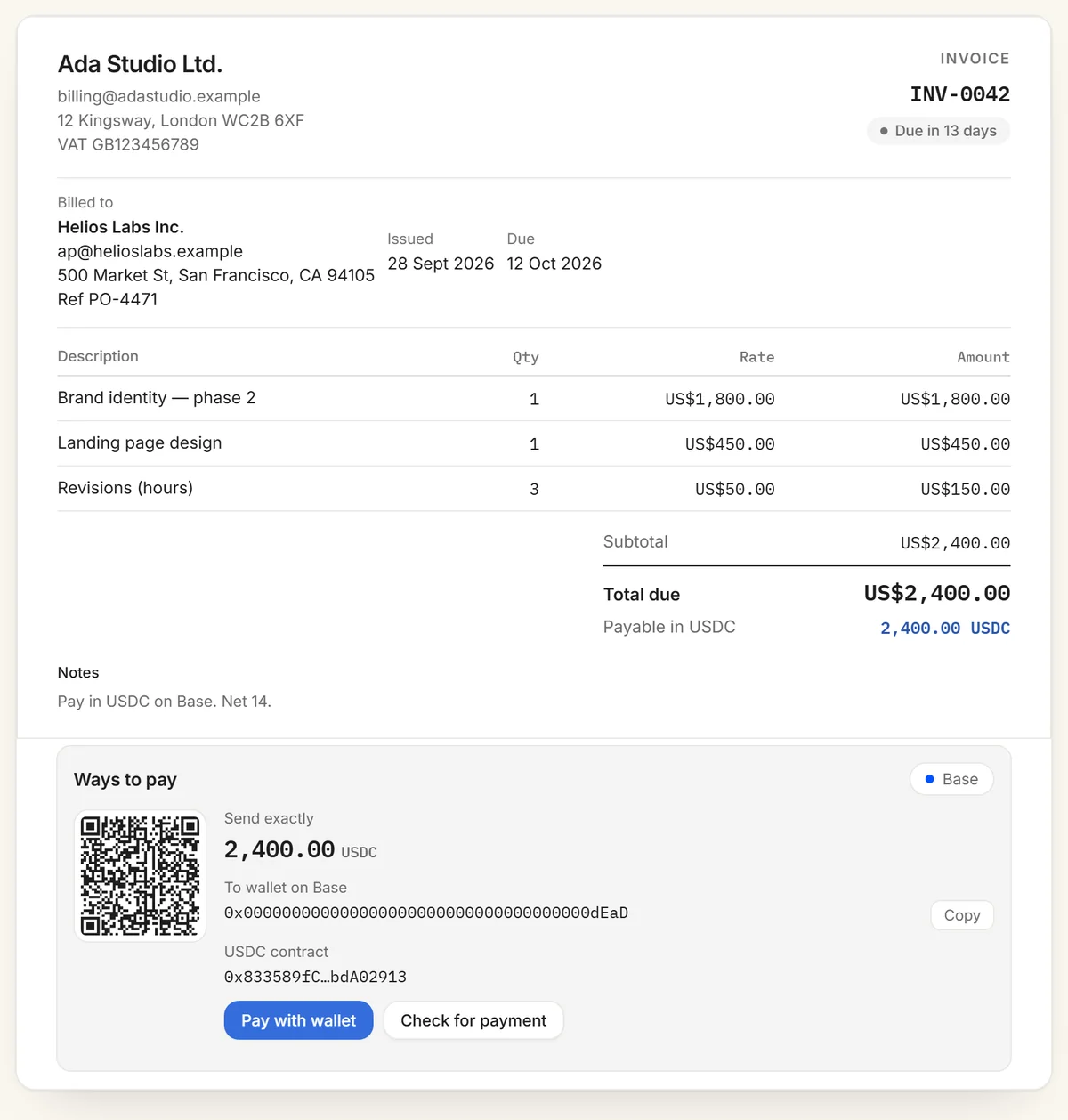
Task: Click the Payable in USDC label
Action: coord(669,627)
